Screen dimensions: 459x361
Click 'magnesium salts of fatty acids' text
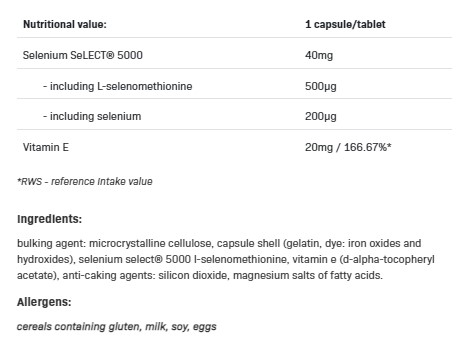pos(308,275)
